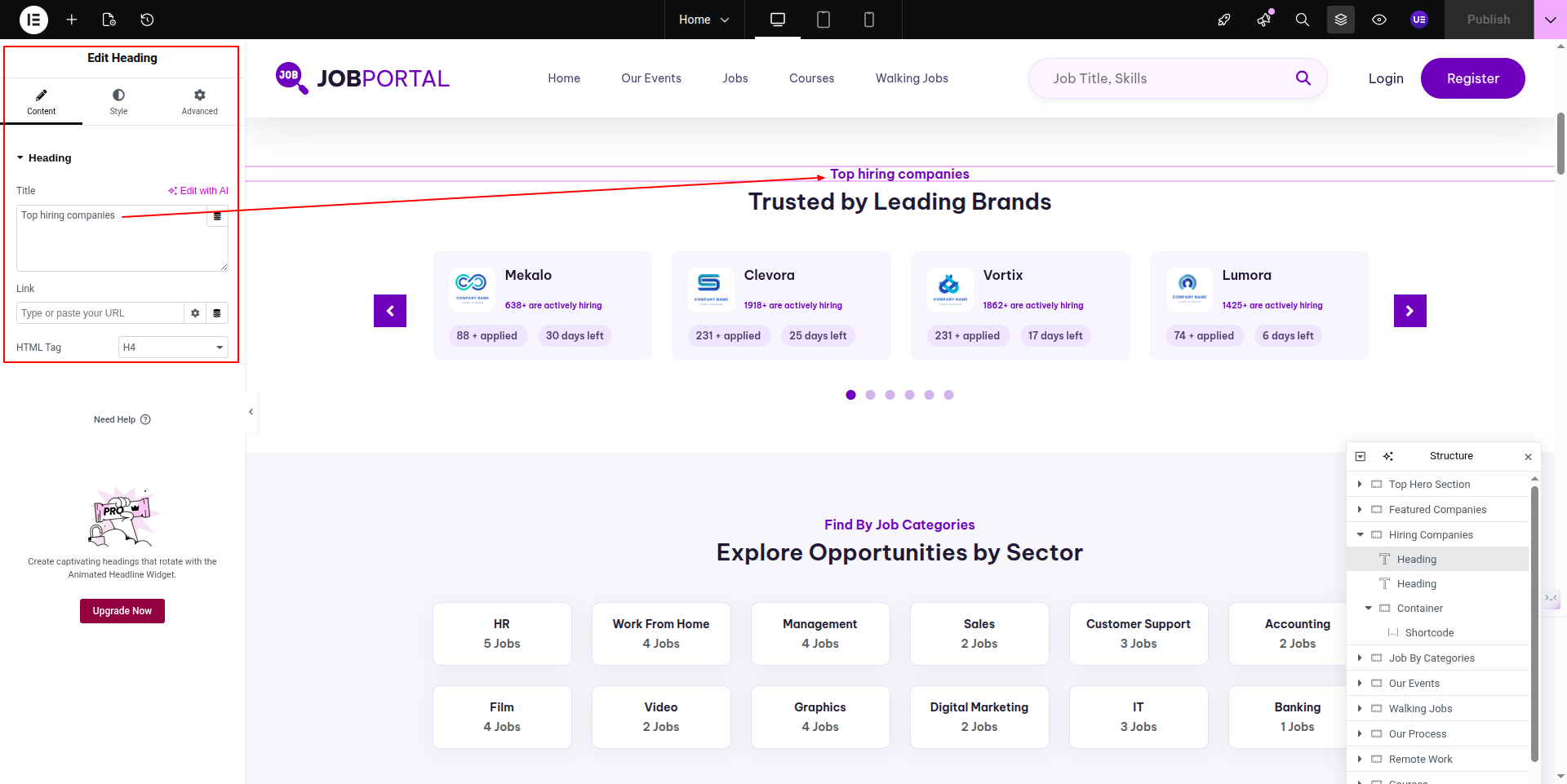
Task: Hide the left editor panel
Action: point(251,412)
